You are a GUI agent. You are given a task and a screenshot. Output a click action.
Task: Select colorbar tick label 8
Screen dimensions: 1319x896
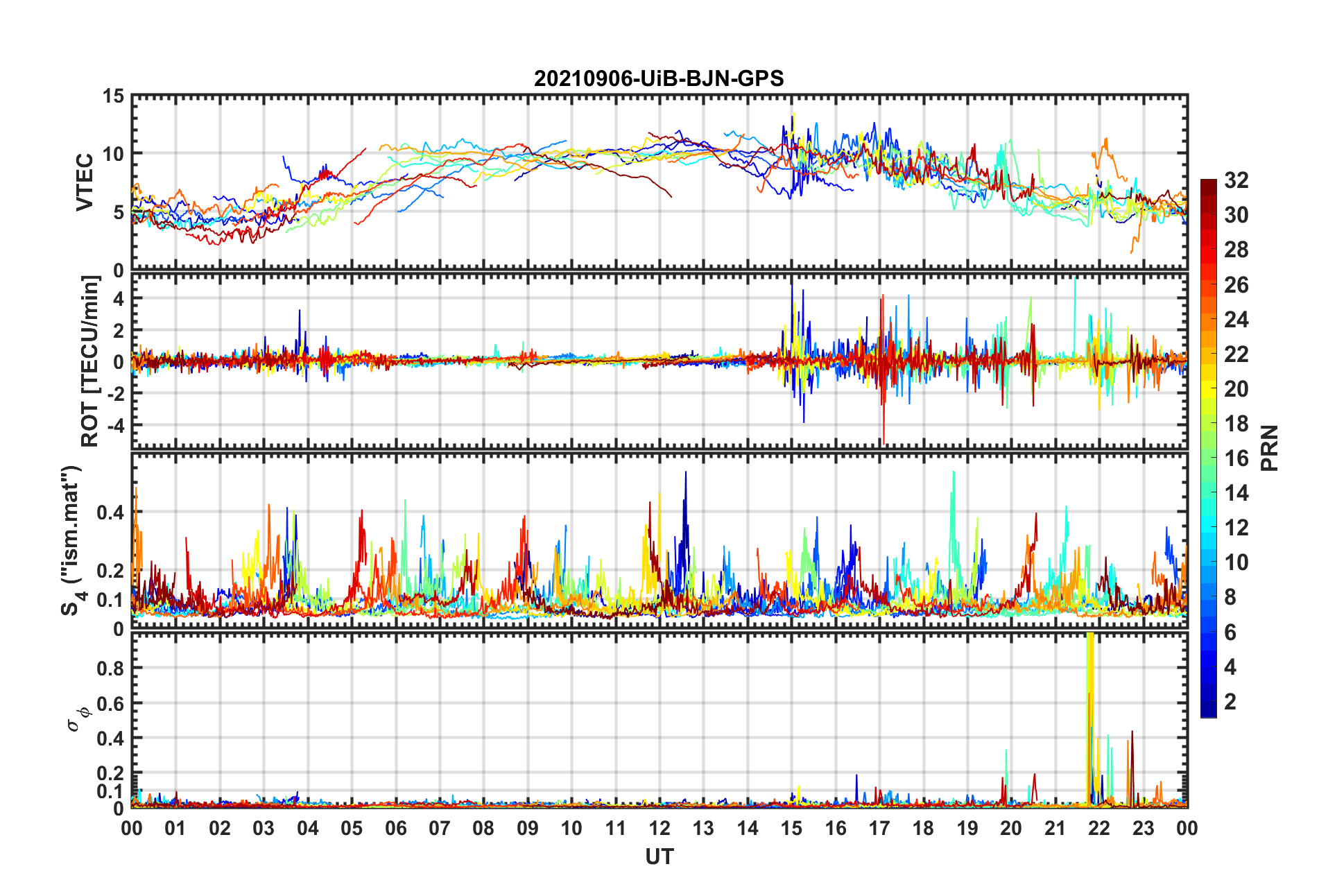[x=1230, y=597]
